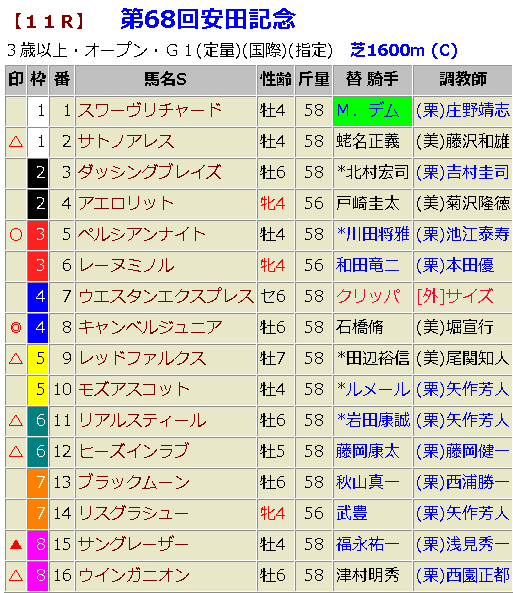
Task: Click course text 芝1600m (C)
Action: click(x=404, y=50)
